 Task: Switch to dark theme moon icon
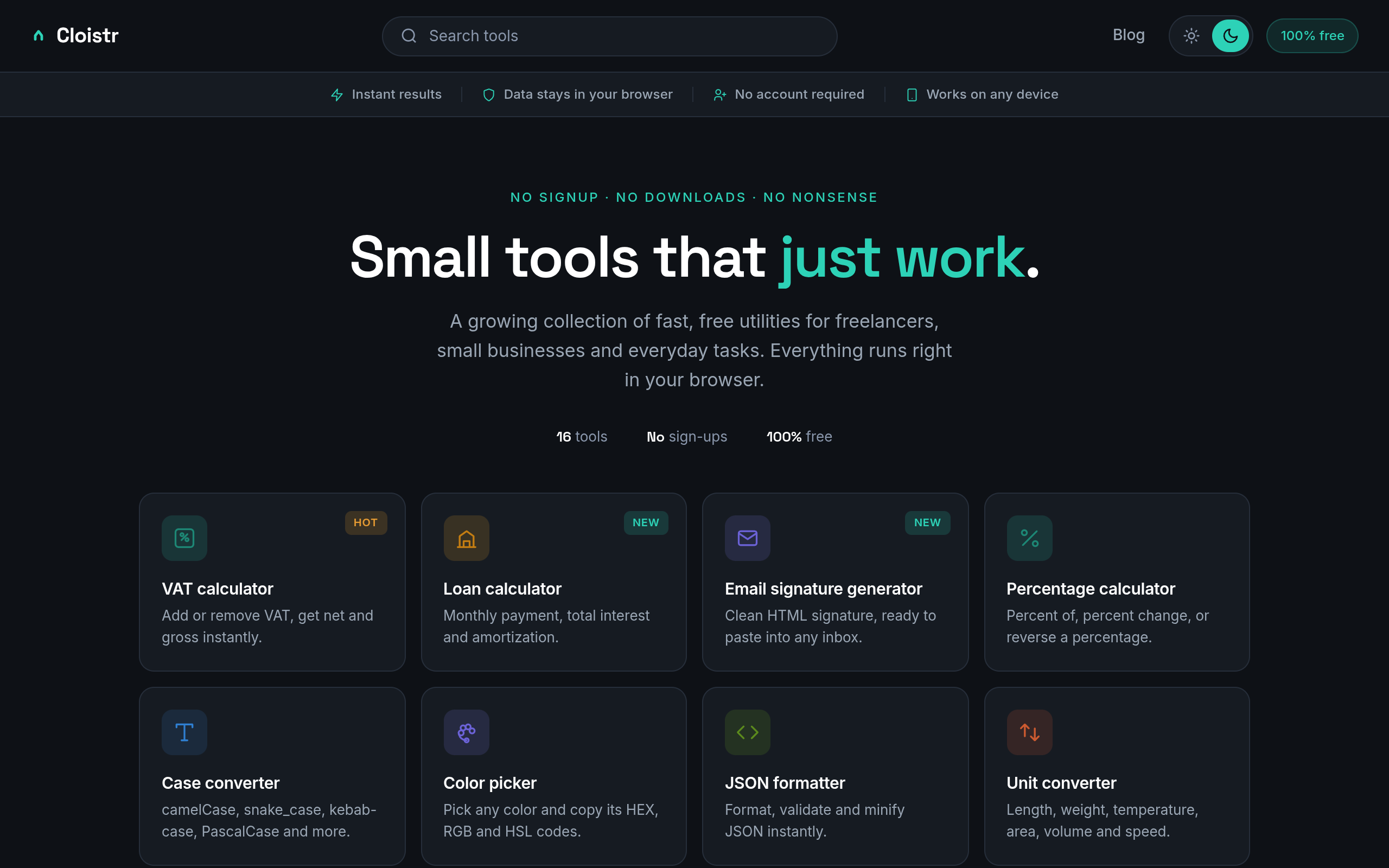point(1229,36)
